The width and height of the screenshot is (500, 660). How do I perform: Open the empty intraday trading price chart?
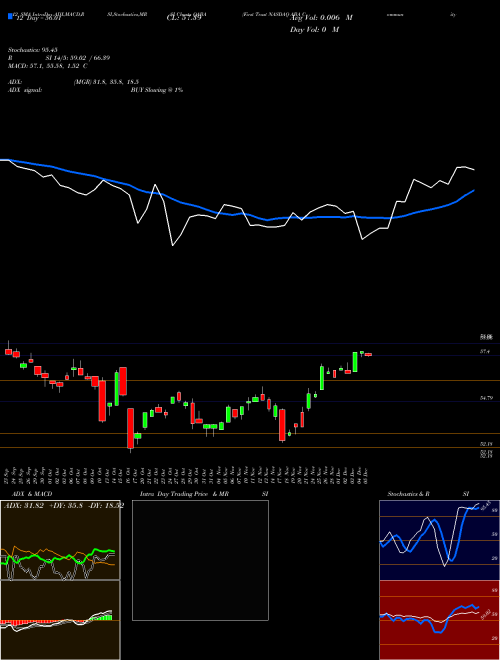point(200,560)
